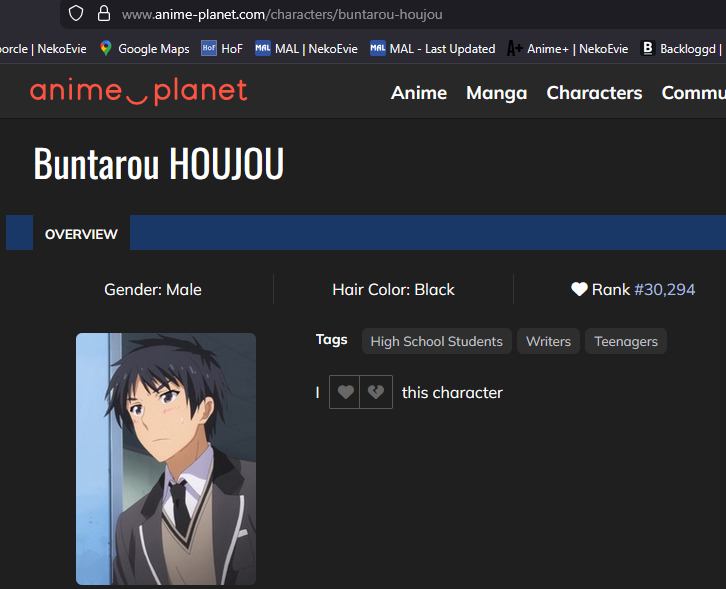Open the Backloggd bookmark
This screenshot has width=726, height=589.
[681, 49]
